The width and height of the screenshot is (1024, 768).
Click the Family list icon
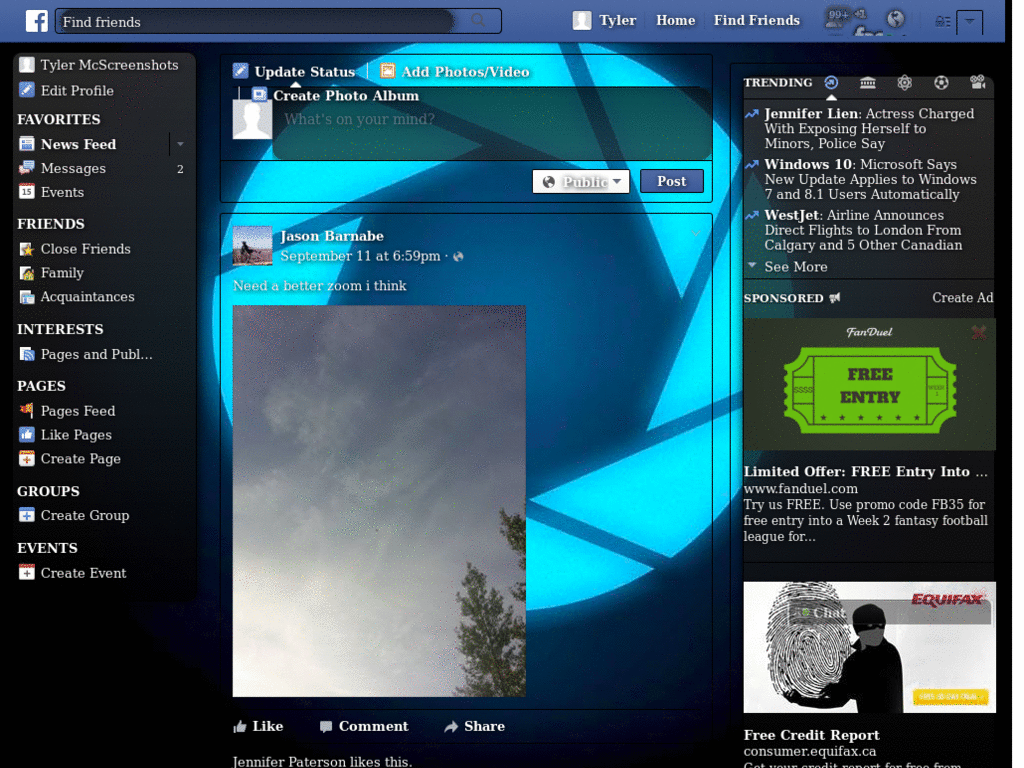tap(26, 272)
